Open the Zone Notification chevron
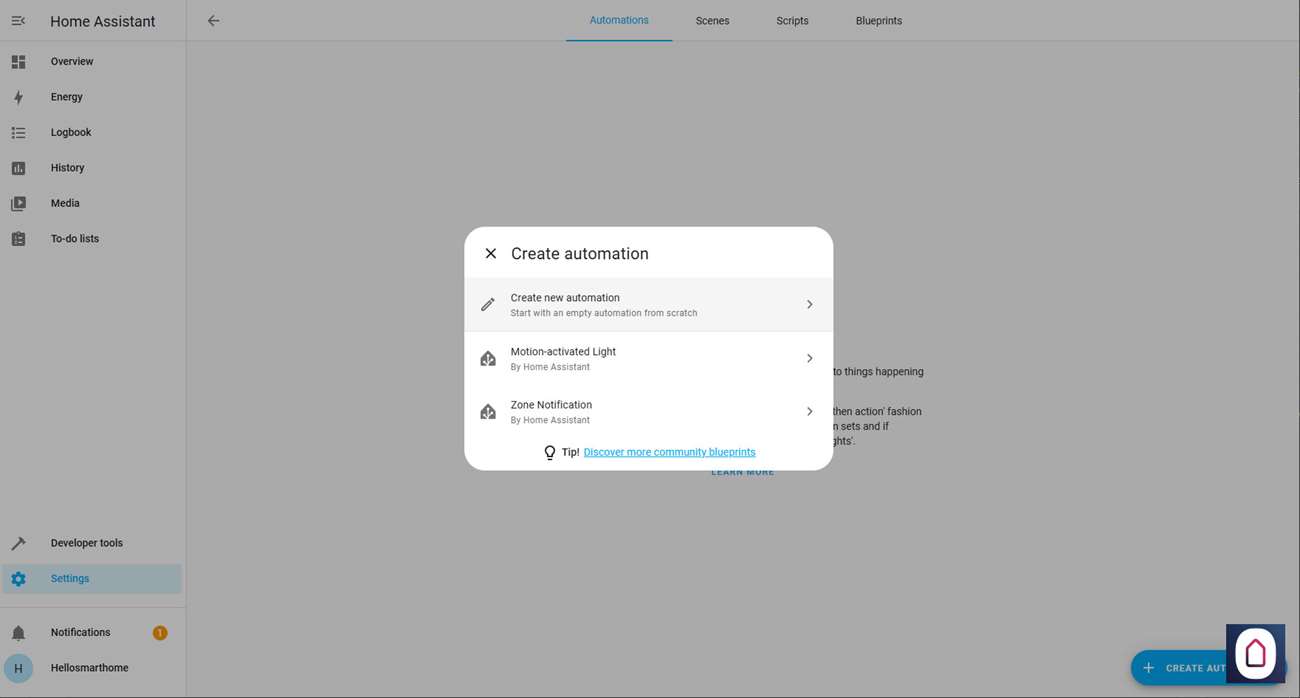This screenshot has height=698, width=1300. click(x=809, y=412)
